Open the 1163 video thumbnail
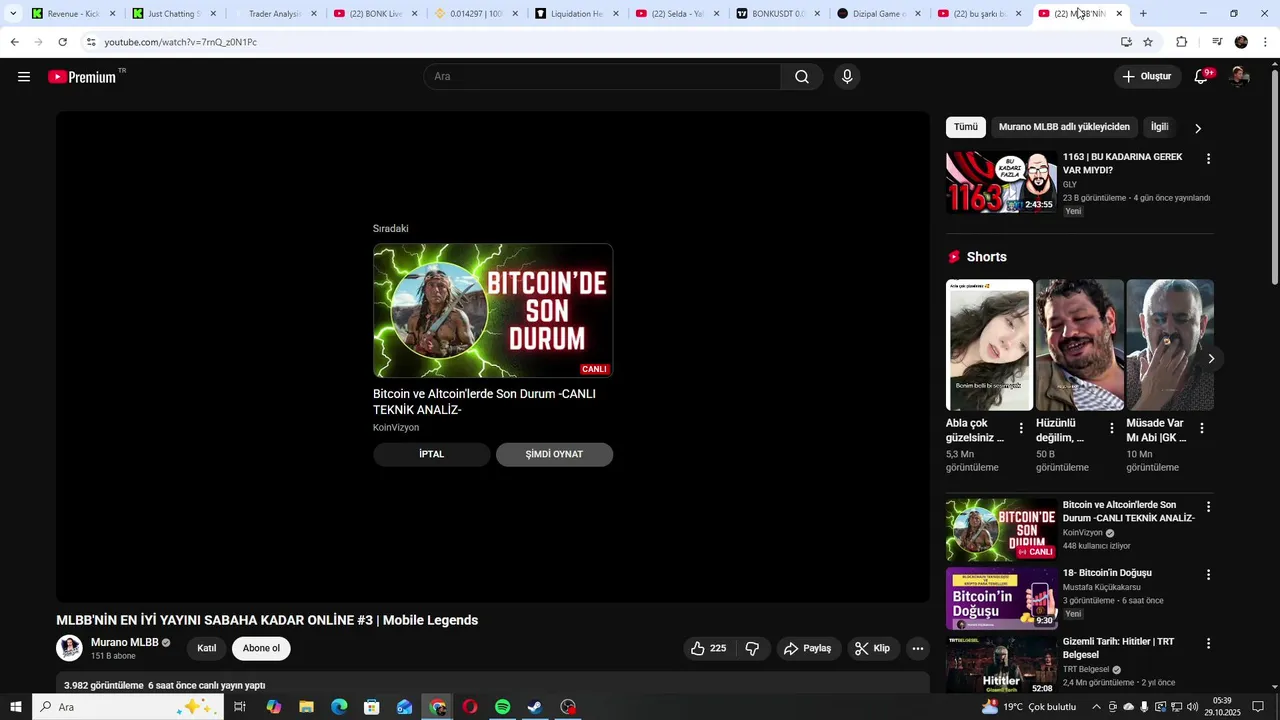1280x720 pixels. (x=1001, y=182)
